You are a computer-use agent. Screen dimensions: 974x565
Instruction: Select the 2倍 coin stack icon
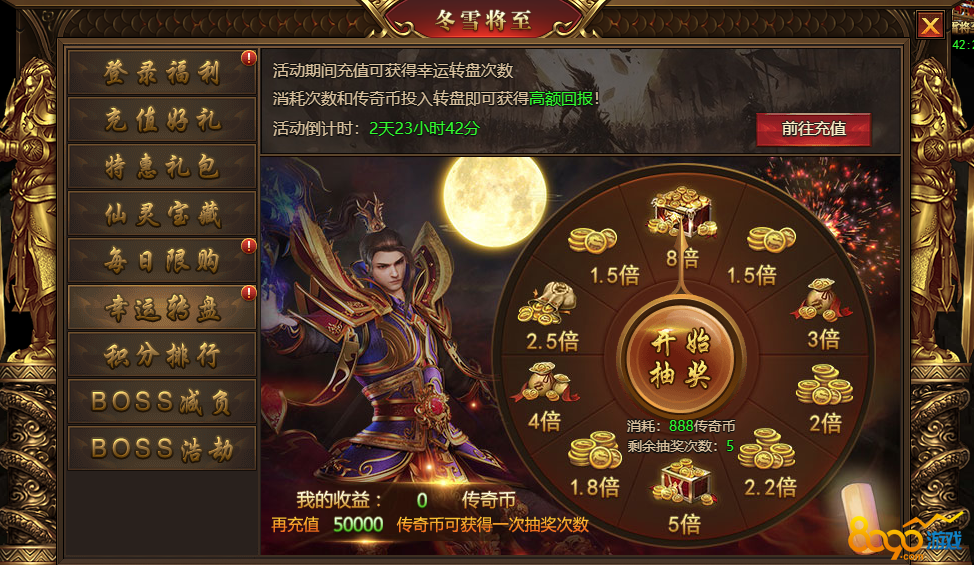[x=824, y=385]
